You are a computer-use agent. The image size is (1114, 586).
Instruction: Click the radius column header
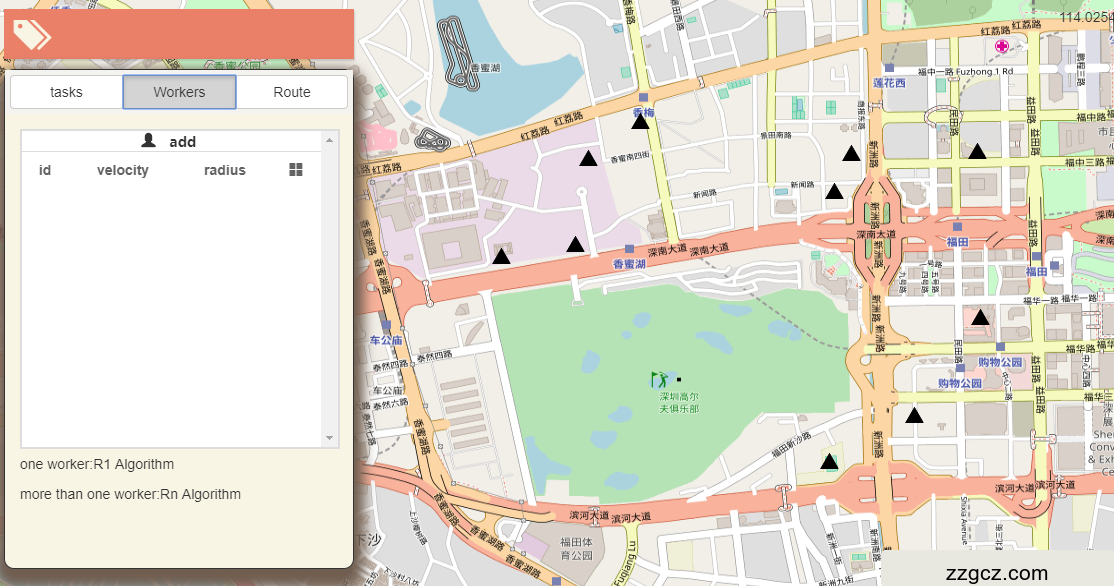224,170
